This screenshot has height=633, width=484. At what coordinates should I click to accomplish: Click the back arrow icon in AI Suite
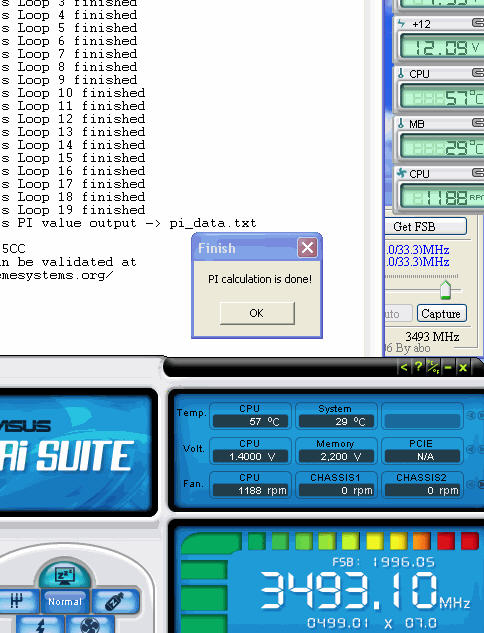click(404, 367)
